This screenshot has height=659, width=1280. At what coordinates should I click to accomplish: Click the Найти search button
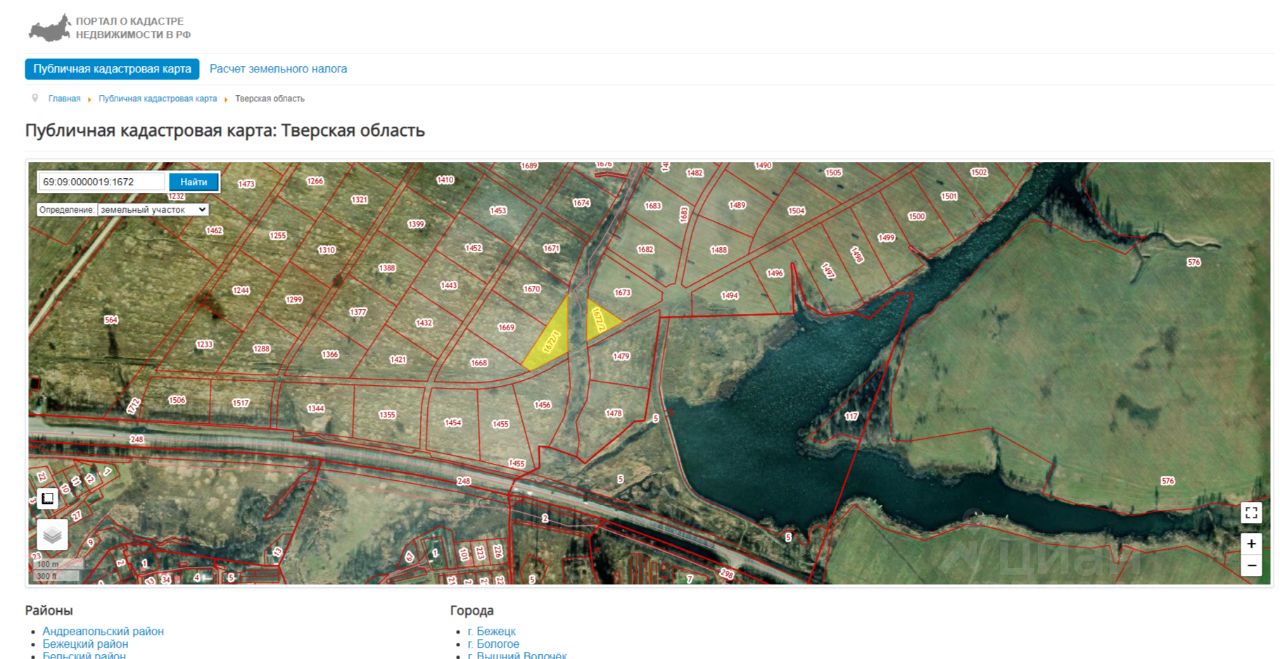click(194, 182)
